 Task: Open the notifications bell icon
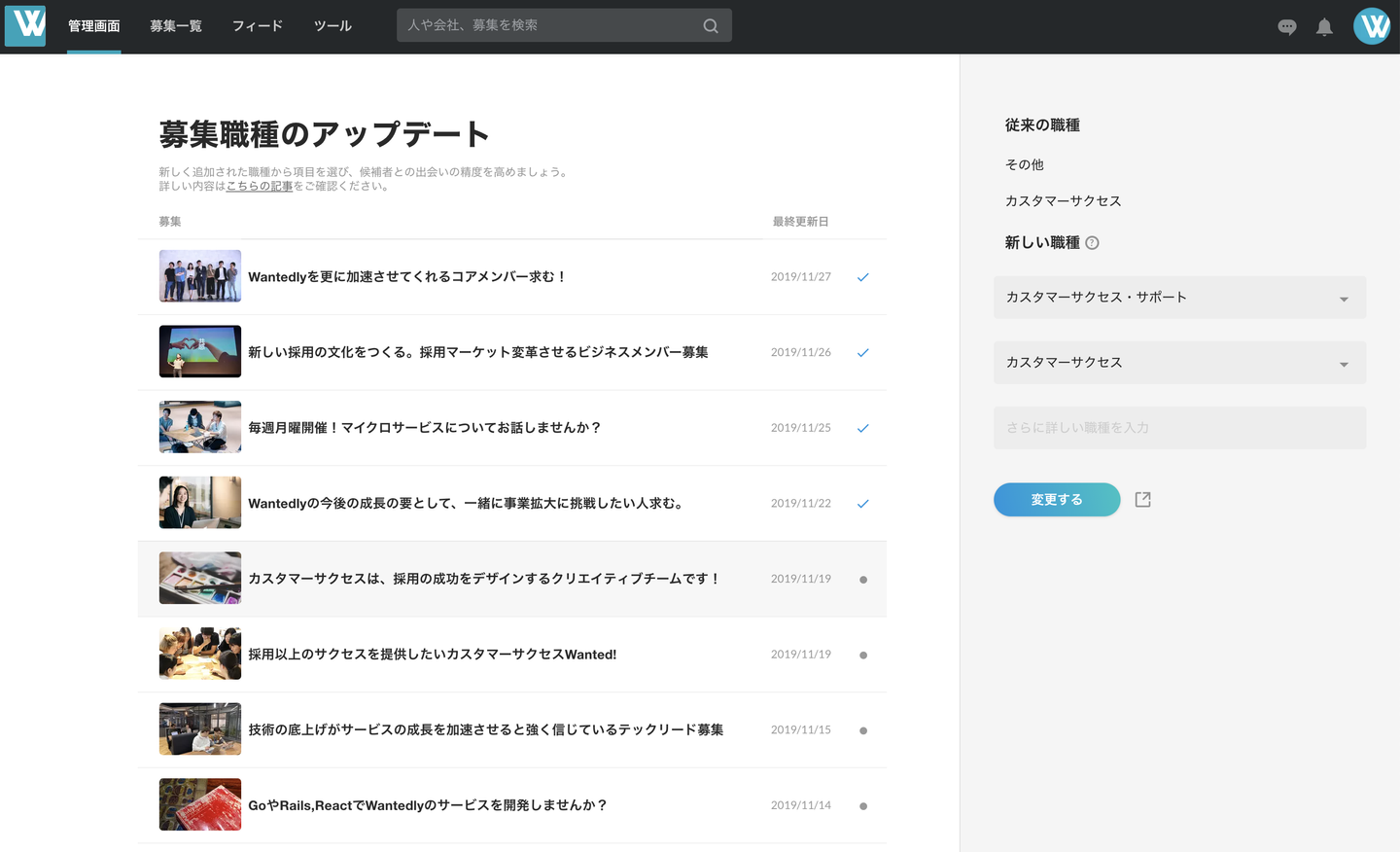point(1324,27)
